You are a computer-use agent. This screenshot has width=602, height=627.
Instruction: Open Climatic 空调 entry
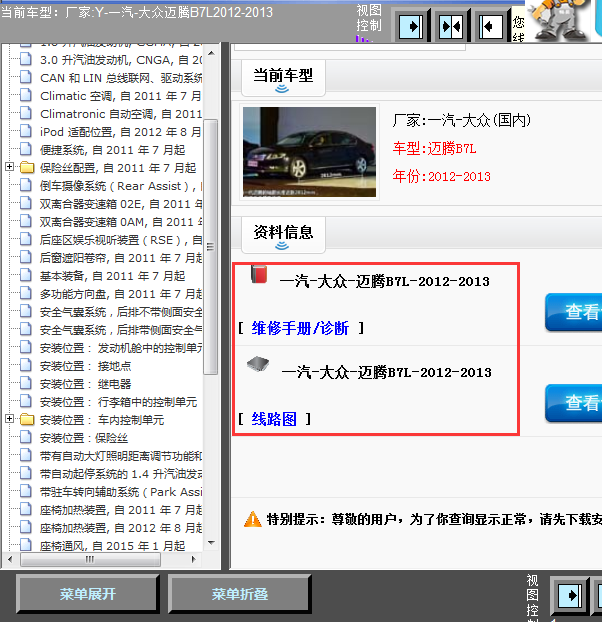[x=120, y=96]
